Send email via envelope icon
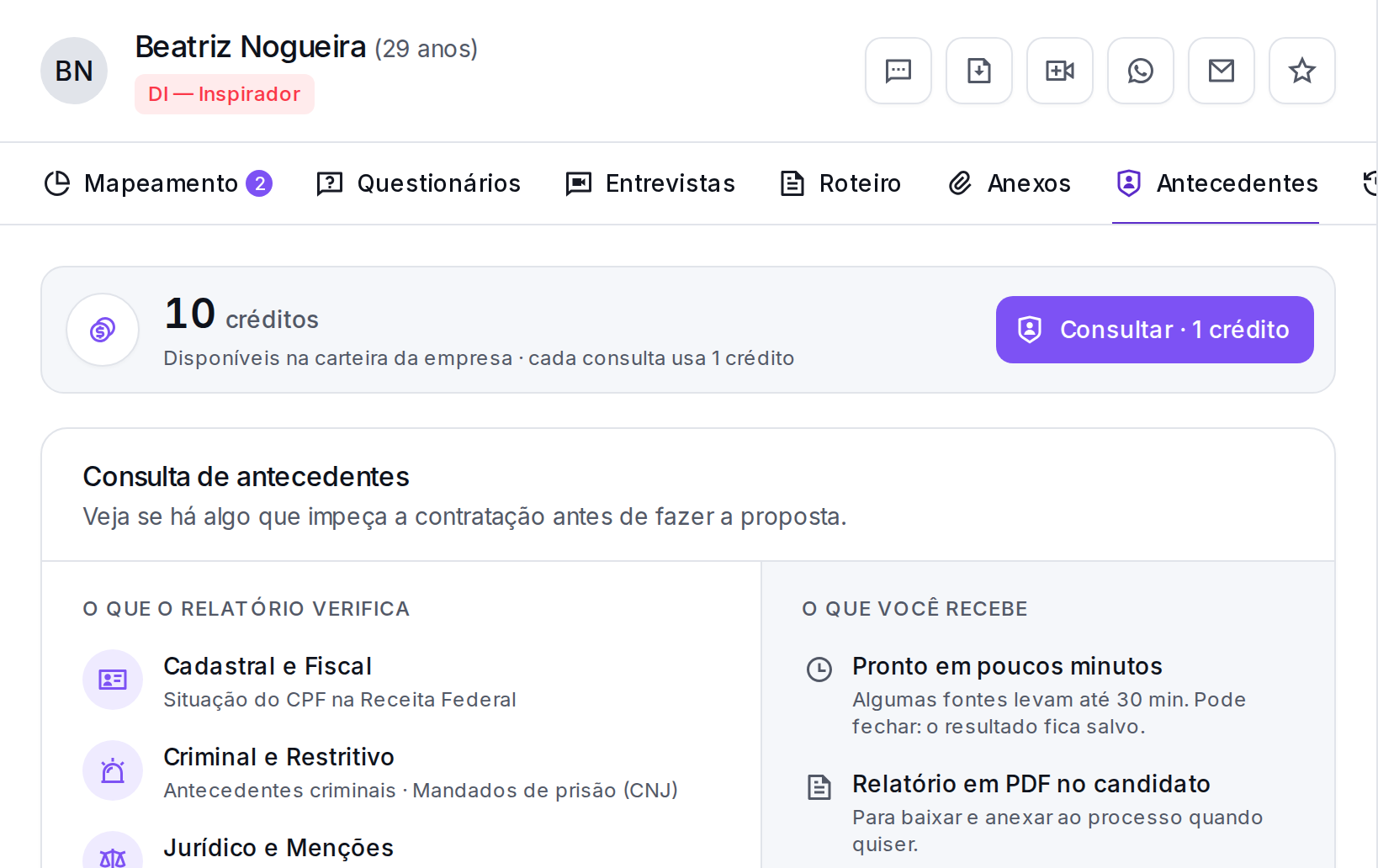Viewport: 1378px width, 868px height. point(1222,71)
